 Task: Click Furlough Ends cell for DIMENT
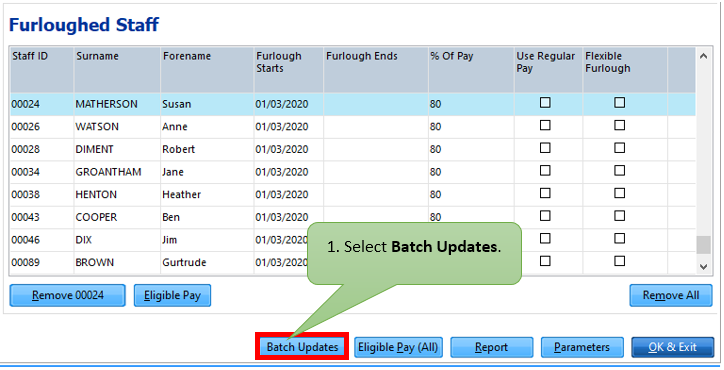click(x=376, y=150)
